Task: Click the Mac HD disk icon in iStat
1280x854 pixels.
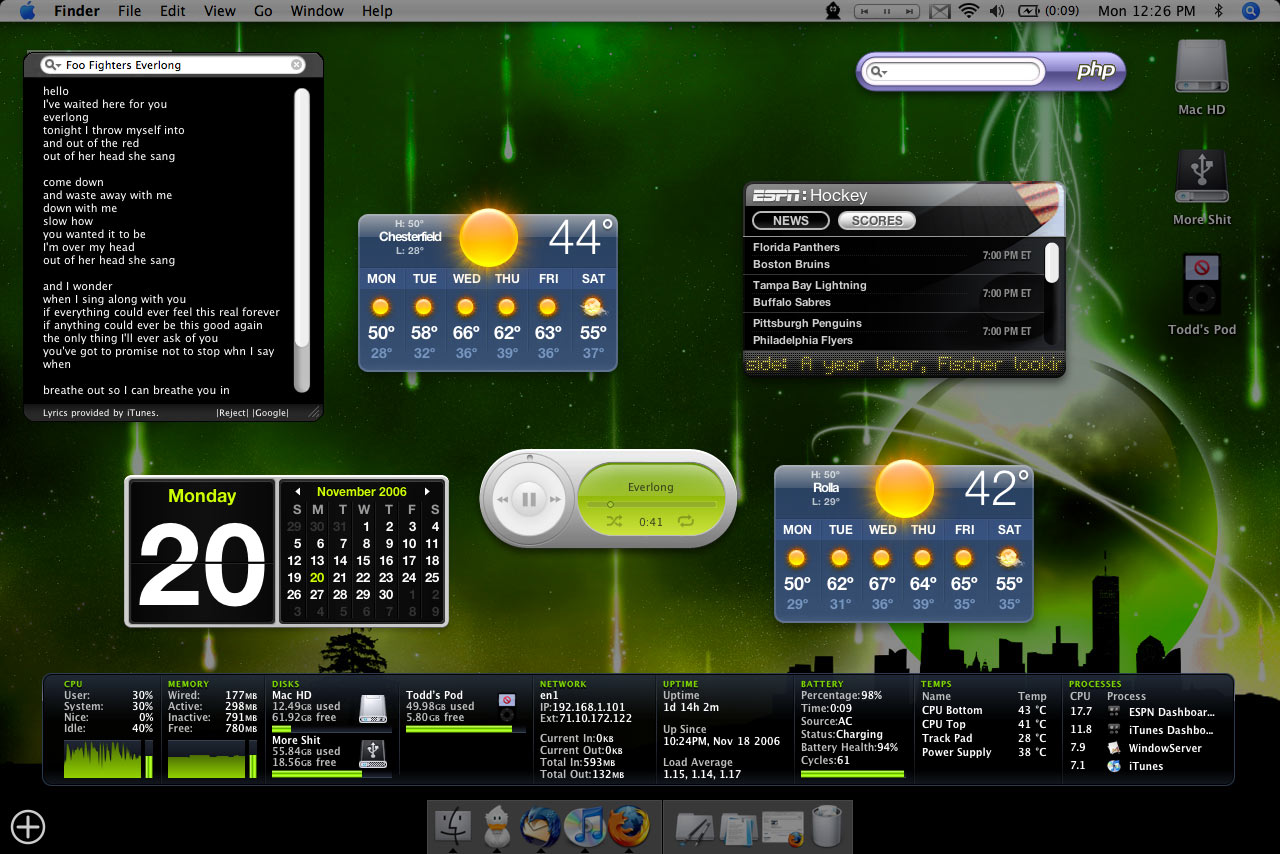Action: [x=373, y=708]
